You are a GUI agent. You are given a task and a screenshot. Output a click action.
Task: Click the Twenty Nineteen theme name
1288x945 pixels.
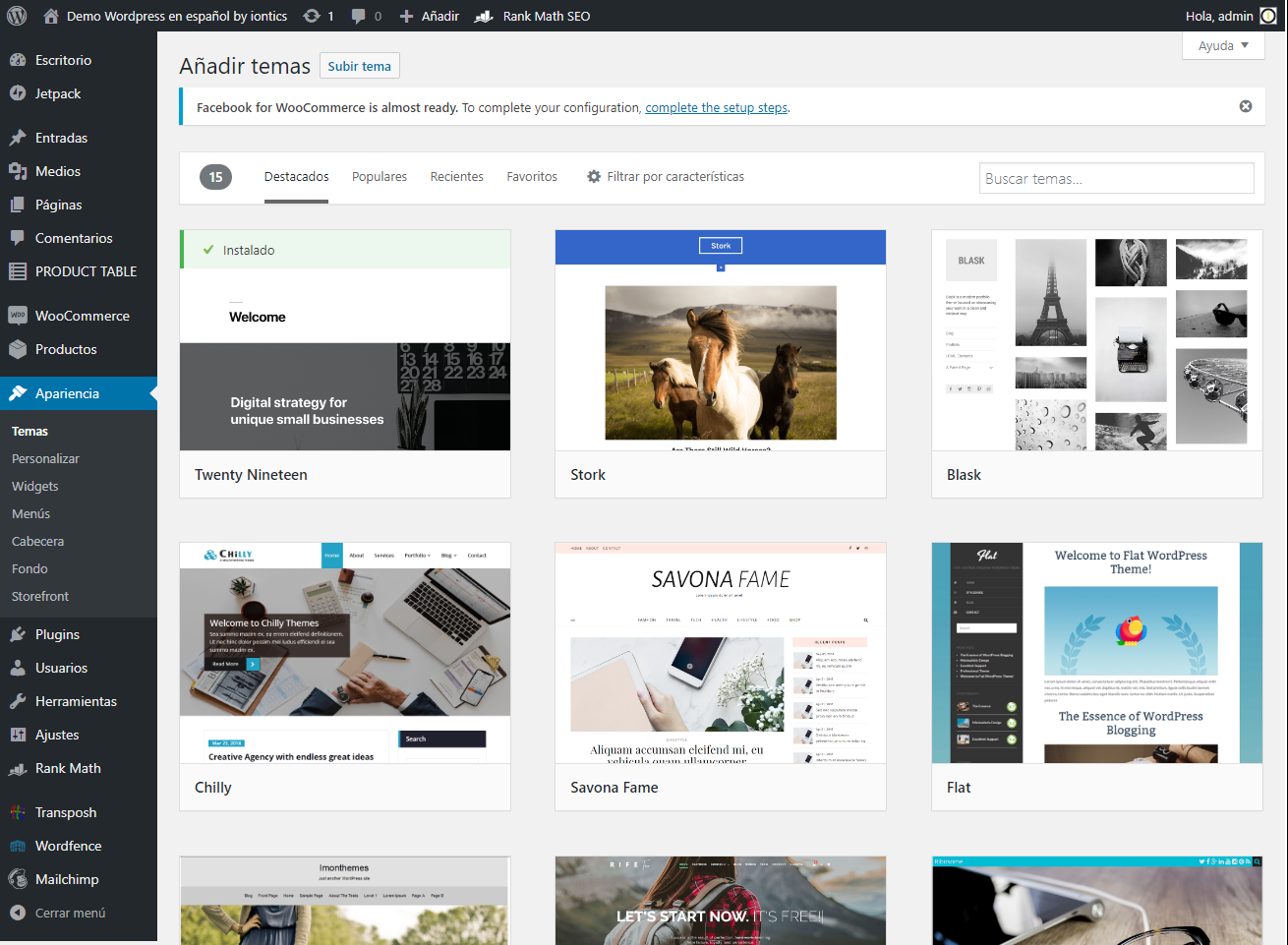coord(251,475)
